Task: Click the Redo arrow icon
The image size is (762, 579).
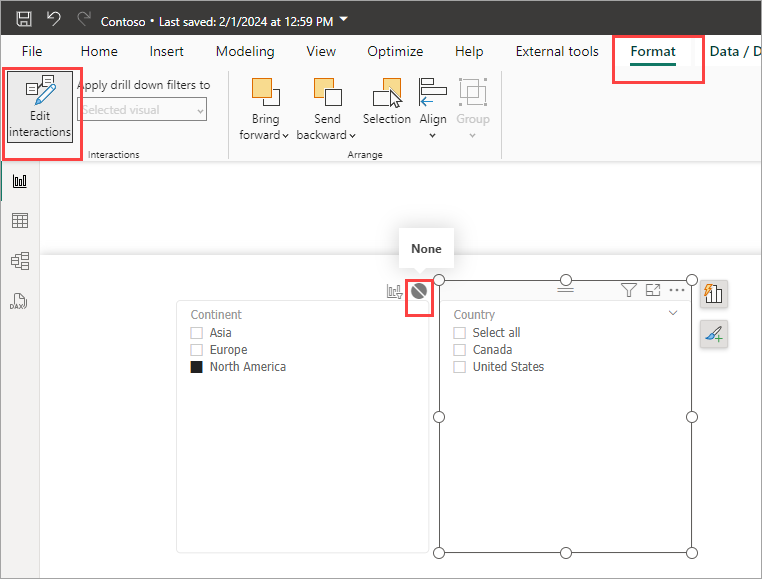Action: tap(84, 19)
